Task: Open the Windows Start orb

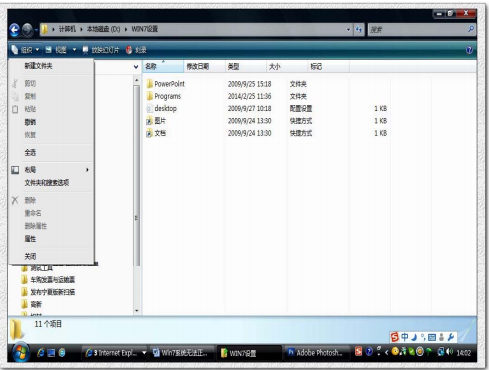Action: pos(21,352)
